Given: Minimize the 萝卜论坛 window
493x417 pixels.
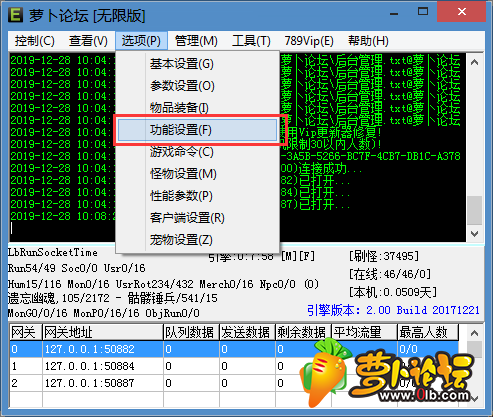Looking at the screenshot, I should (x=394, y=13).
